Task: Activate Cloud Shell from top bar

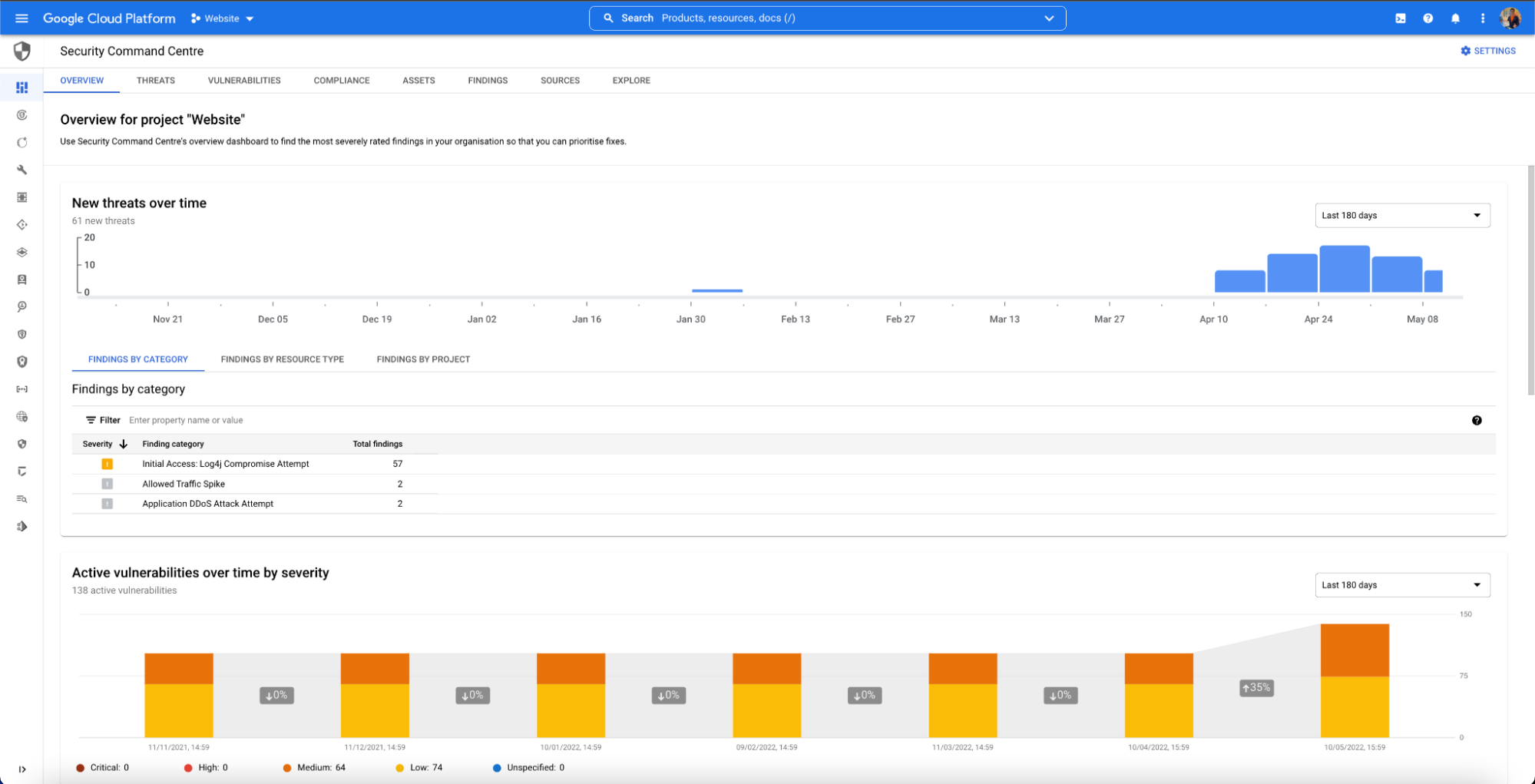Action: [1401, 18]
